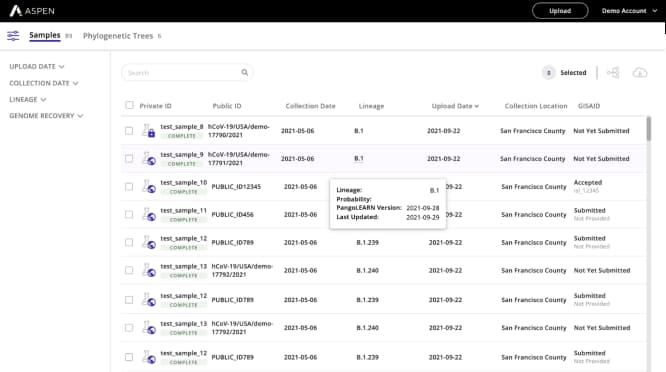Click the public globe flask icon for test_sample_9
The image size is (666, 372).
click(x=149, y=158)
